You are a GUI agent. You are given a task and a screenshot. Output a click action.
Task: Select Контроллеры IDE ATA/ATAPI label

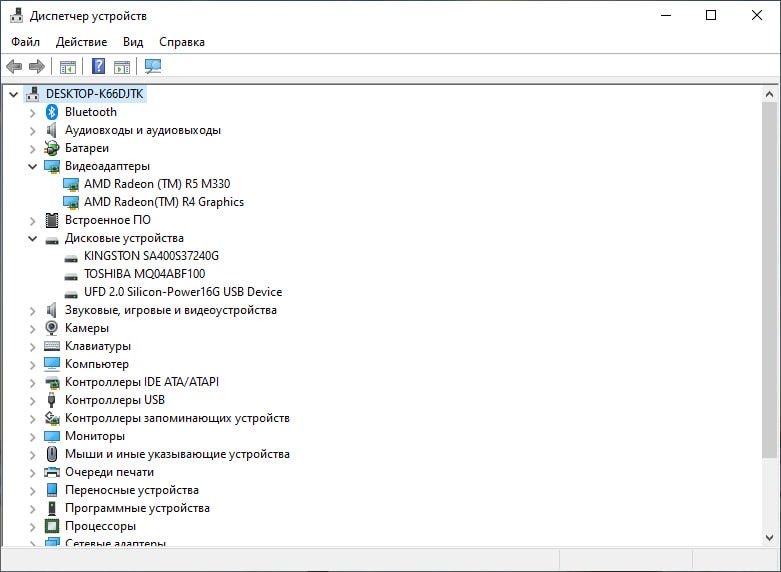141,382
